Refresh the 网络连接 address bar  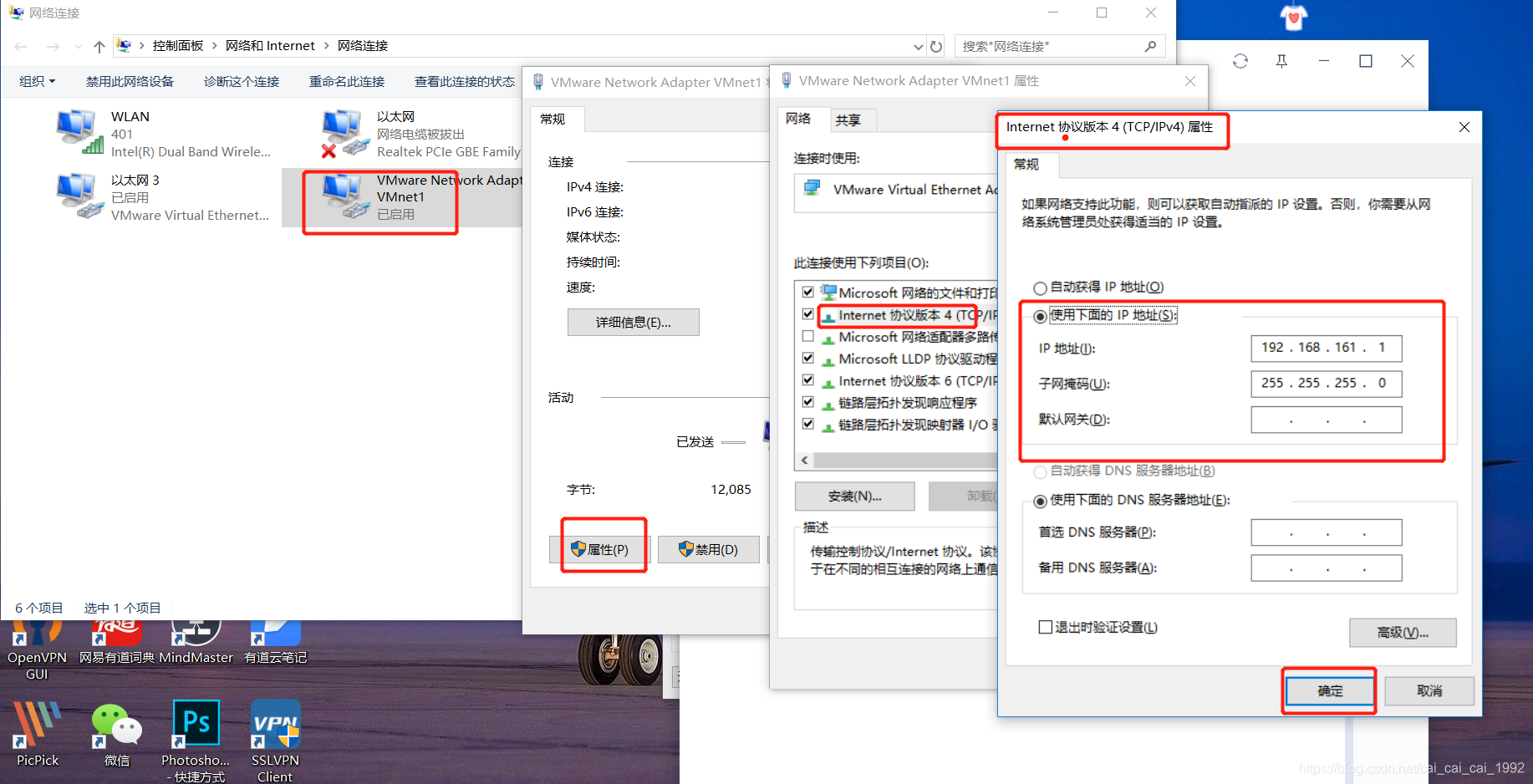[936, 46]
